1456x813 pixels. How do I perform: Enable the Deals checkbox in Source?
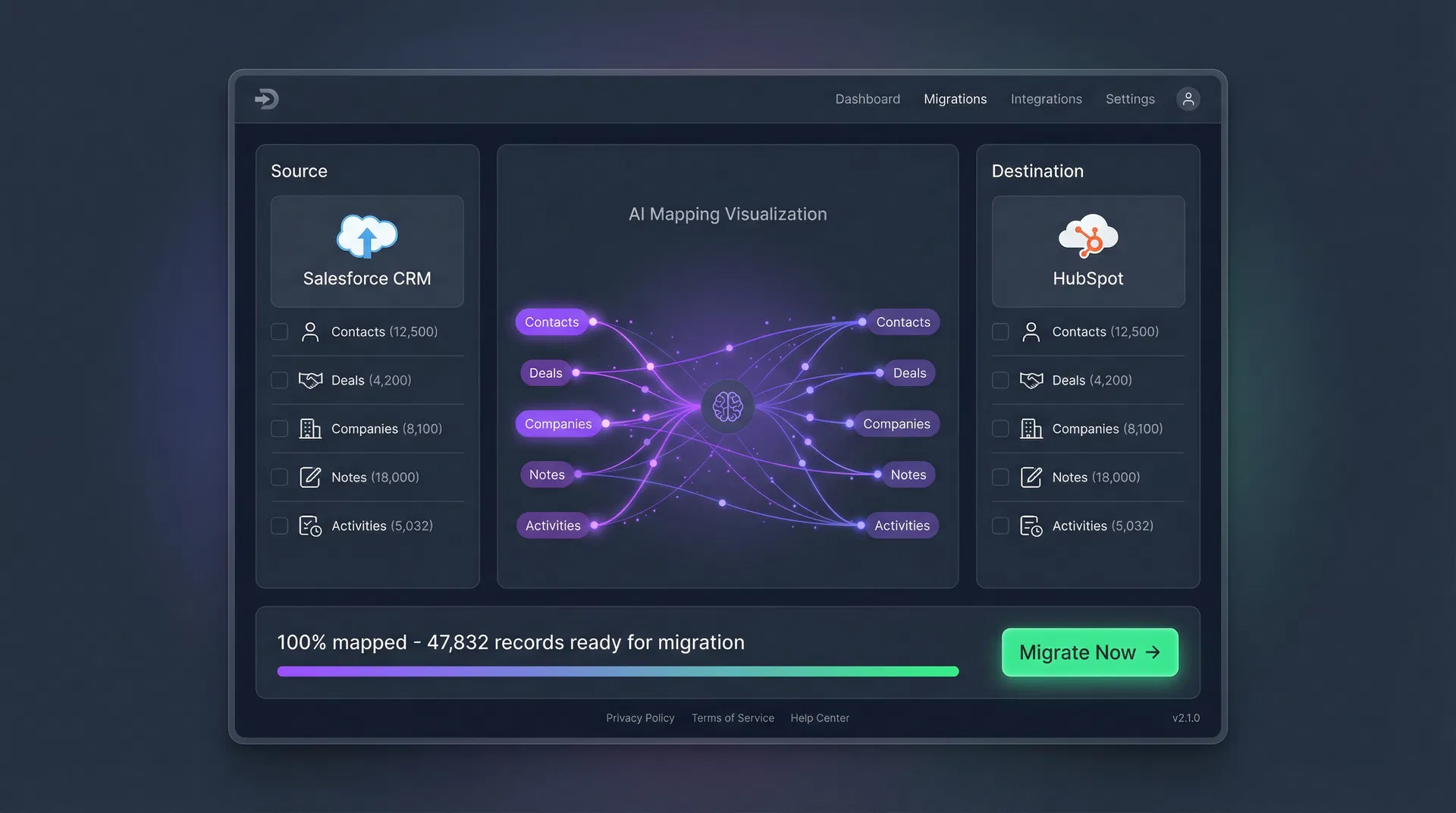(x=279, y=380)
